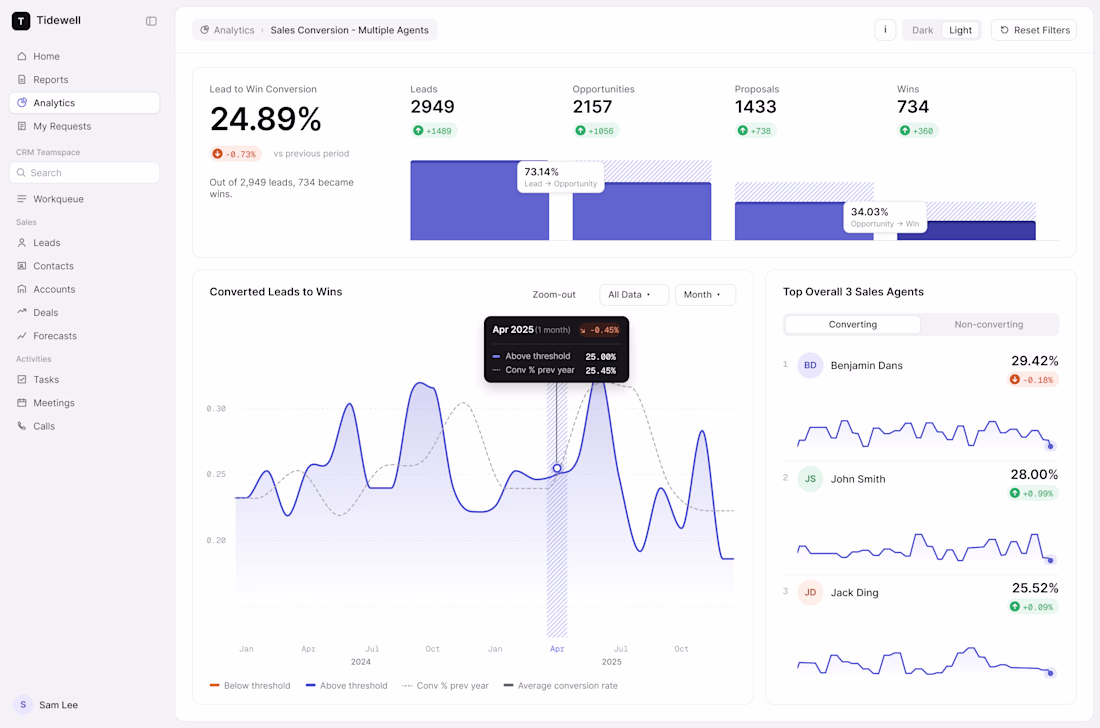The height and width of the screenshot is (728, 1100).
Task: Select the Workqueue list icon
Action: 22,199
